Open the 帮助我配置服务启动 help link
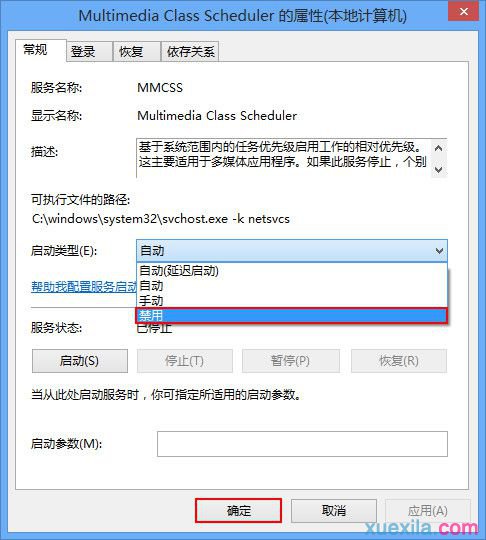The width and height of the screenshot is (486, 540). tap(84, 286)
